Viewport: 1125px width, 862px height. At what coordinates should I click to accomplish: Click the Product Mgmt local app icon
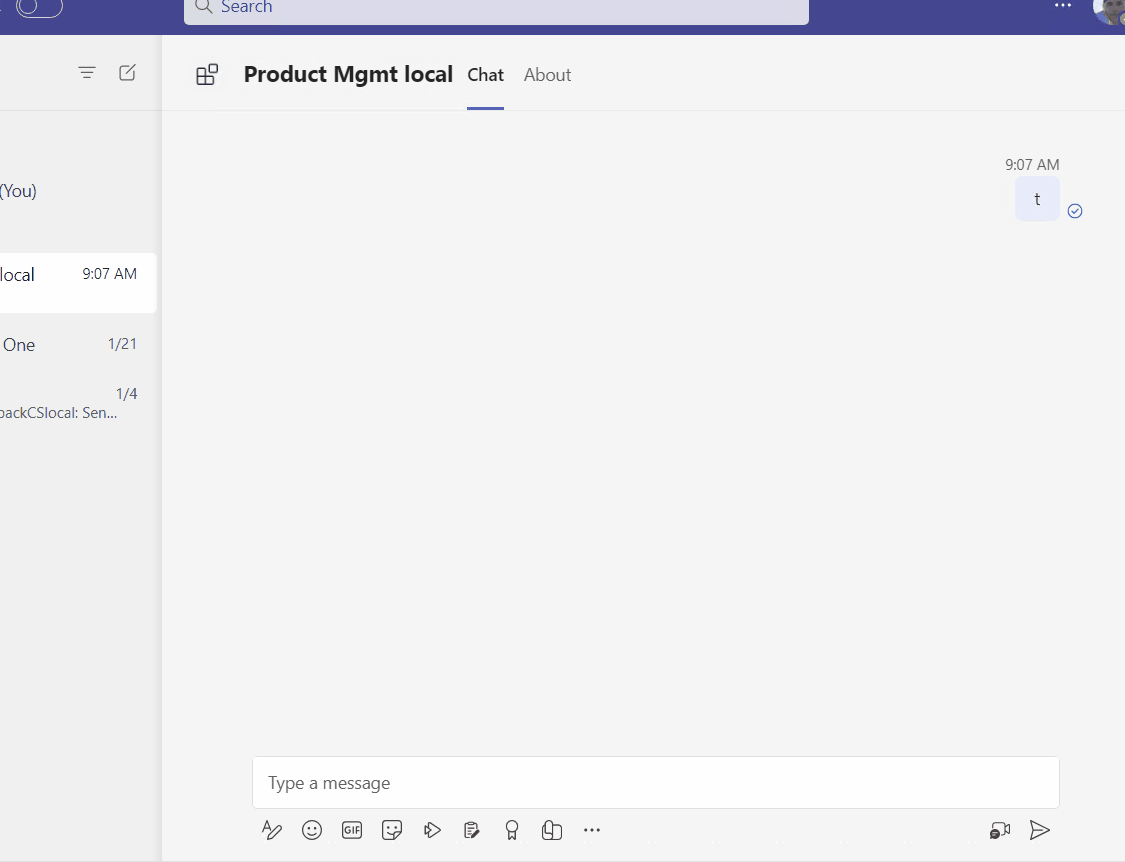207,74
